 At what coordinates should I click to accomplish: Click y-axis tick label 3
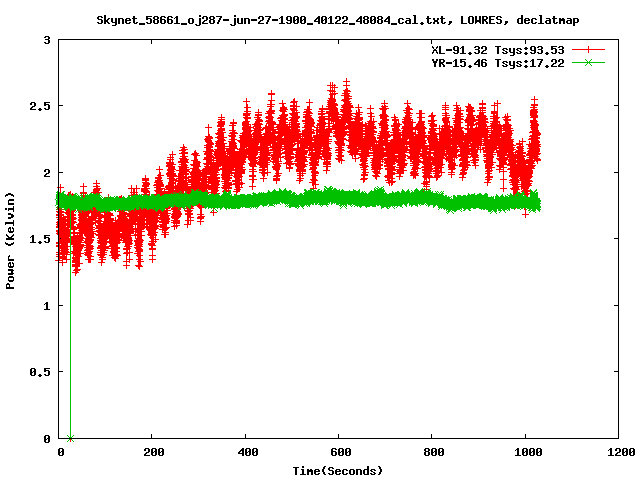point(47,40)
